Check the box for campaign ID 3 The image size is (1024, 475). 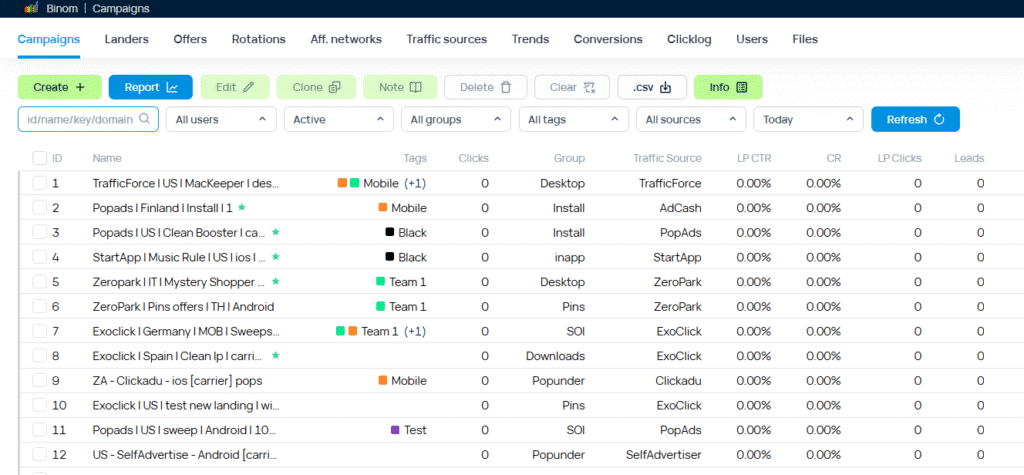(x=39, y=233)
